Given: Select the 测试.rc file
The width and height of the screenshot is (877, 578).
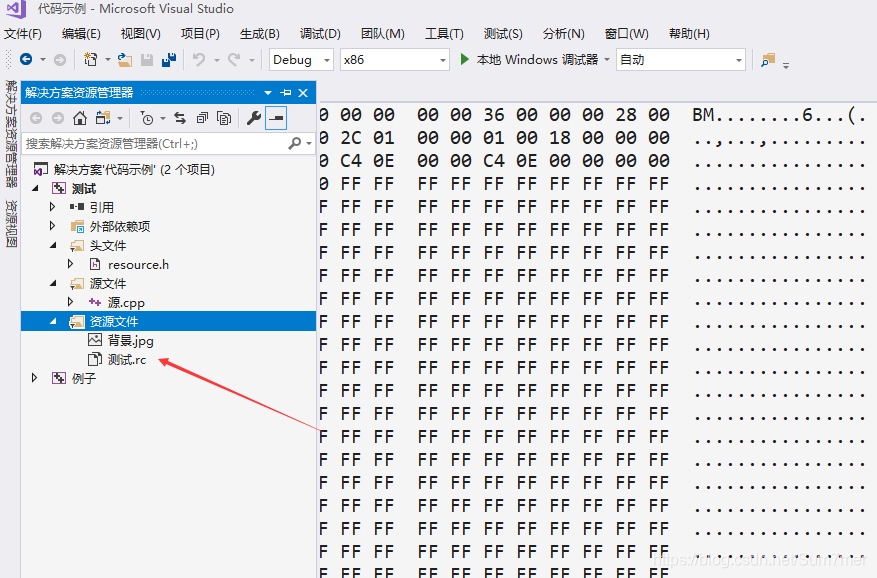Looking at the screenshot, I should pyautogui.click(x=127, y=359).
